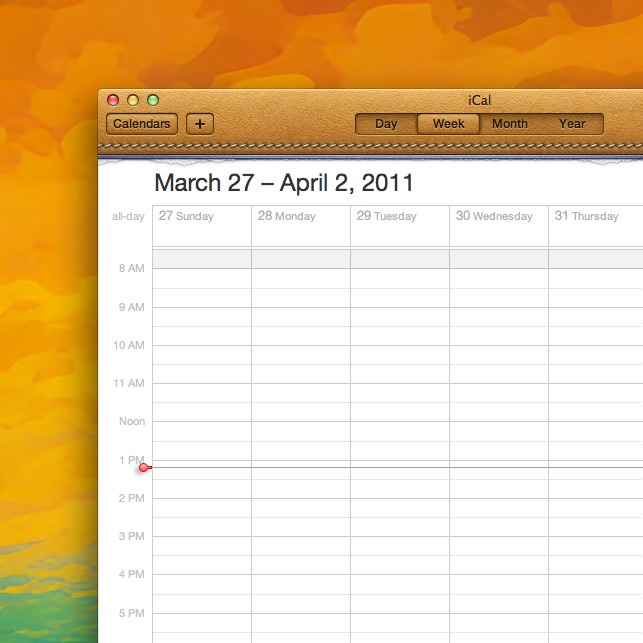
Task: Switch to Month view
Action: tap(510, 124)
